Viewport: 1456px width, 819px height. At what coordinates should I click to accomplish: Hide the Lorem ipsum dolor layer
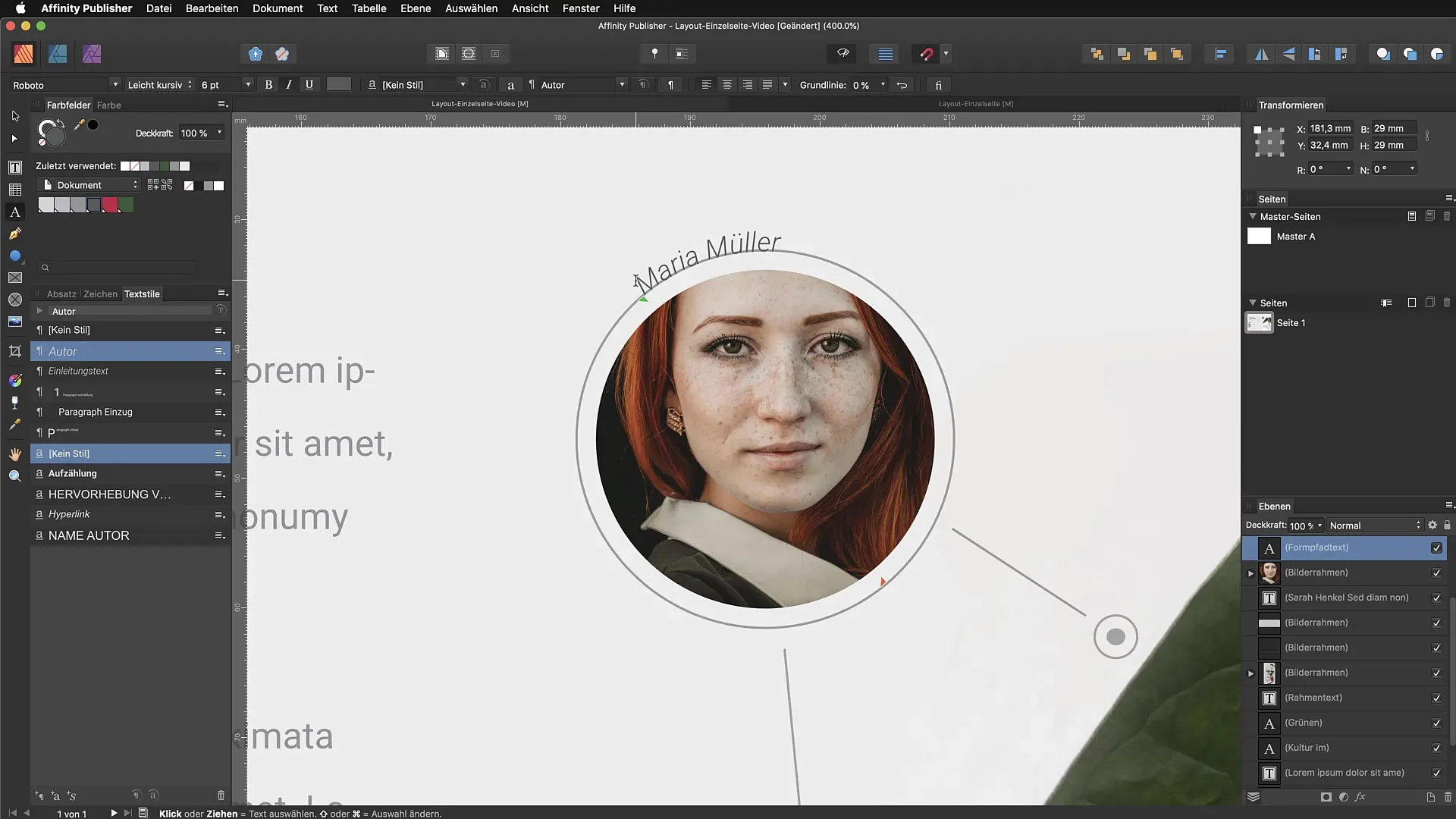point(1436,773)
